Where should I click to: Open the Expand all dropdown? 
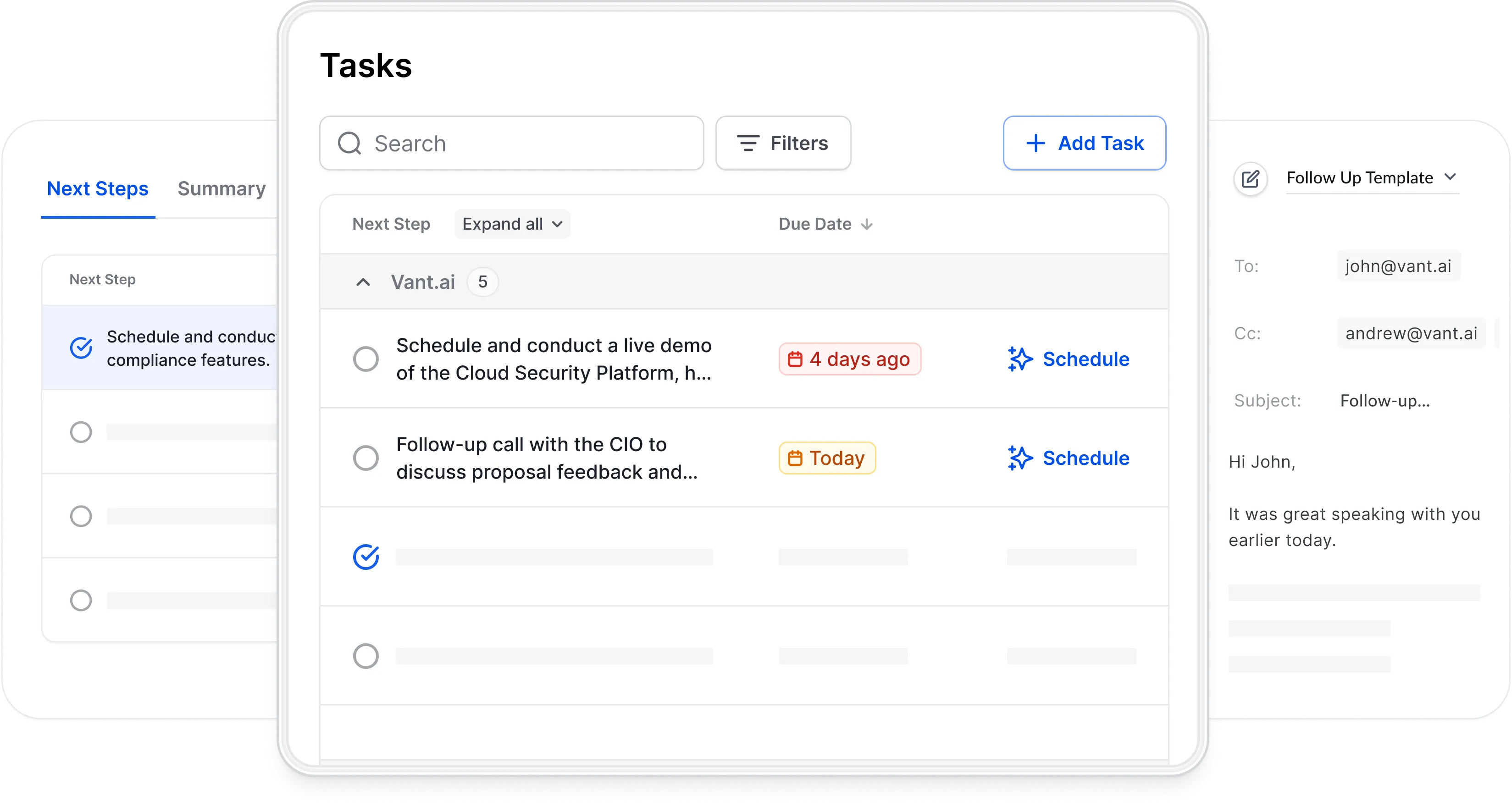(x=512, y=224)
